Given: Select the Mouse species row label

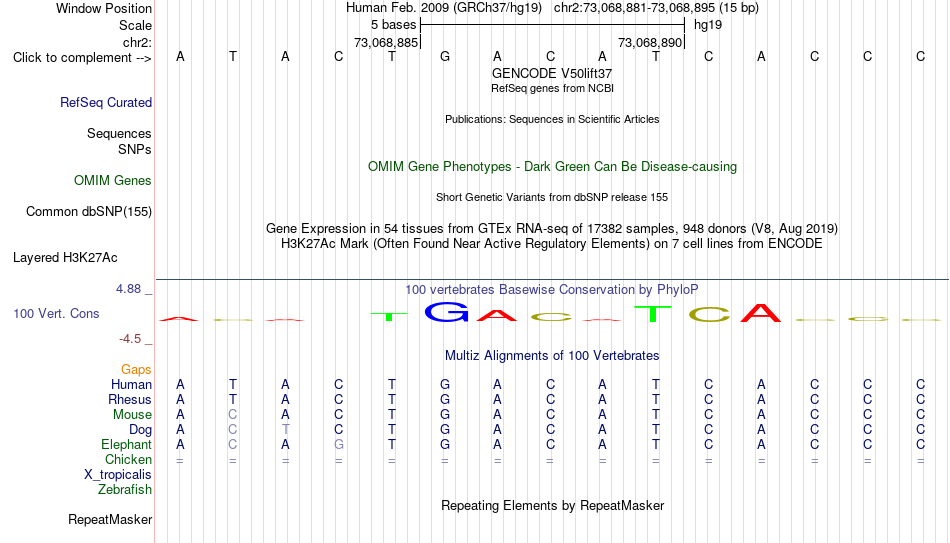Looking at the screenshot, I should pyautogui.click(x=133, y=415).
